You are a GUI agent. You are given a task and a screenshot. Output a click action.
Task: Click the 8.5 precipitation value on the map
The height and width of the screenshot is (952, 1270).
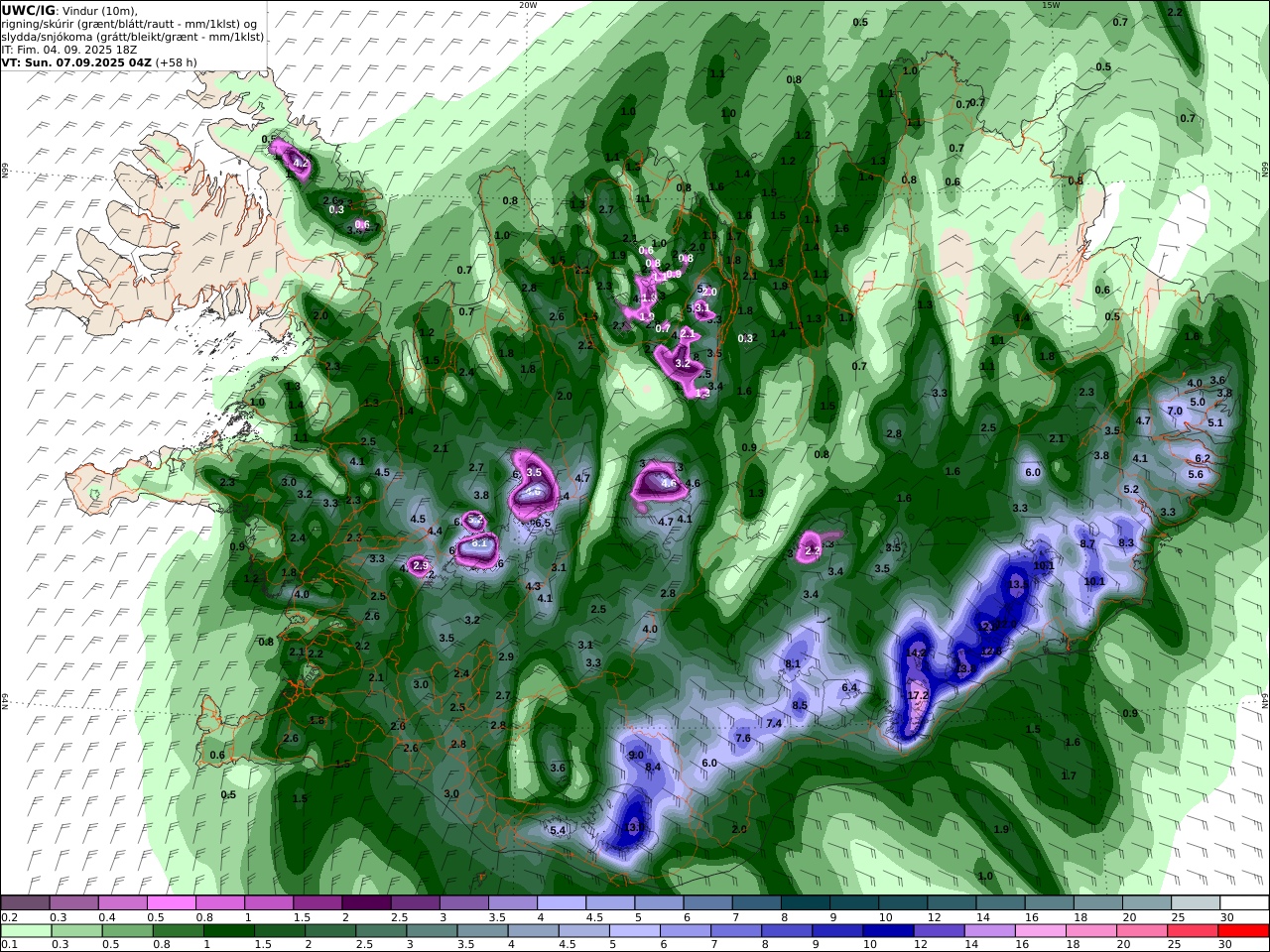tap(800, 705)
